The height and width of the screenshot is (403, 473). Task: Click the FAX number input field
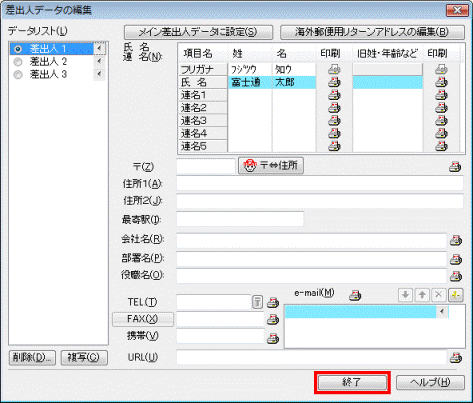coord(220,319)
